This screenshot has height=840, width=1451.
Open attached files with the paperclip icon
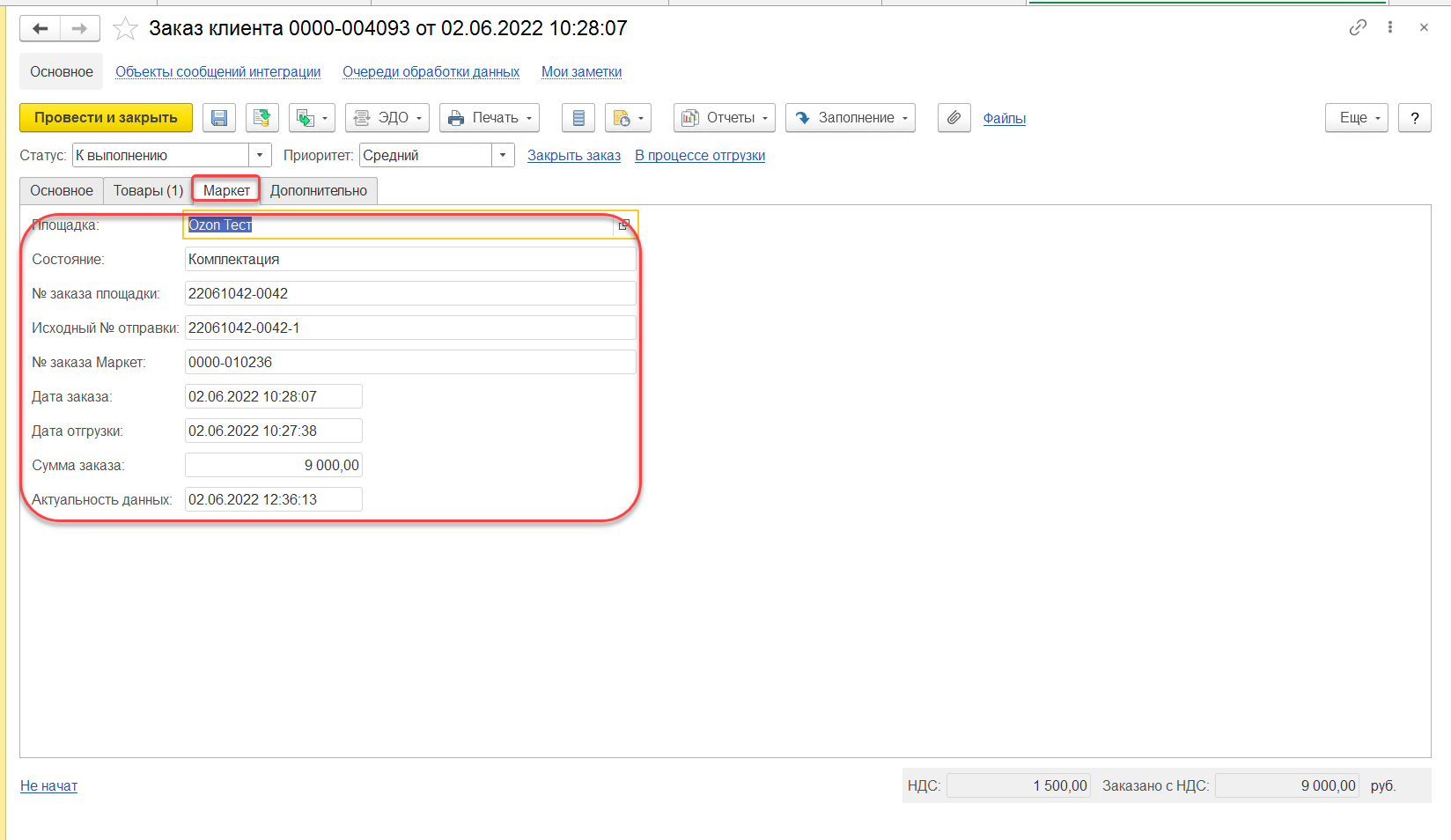954,118
